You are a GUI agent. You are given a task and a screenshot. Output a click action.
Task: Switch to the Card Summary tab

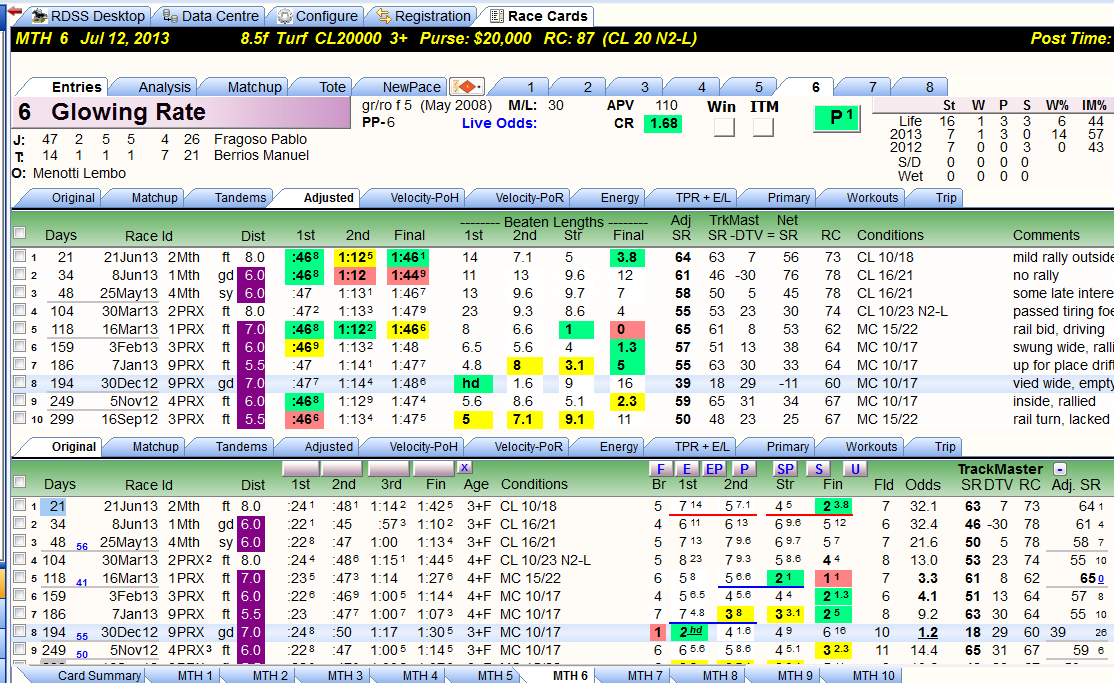99,675
